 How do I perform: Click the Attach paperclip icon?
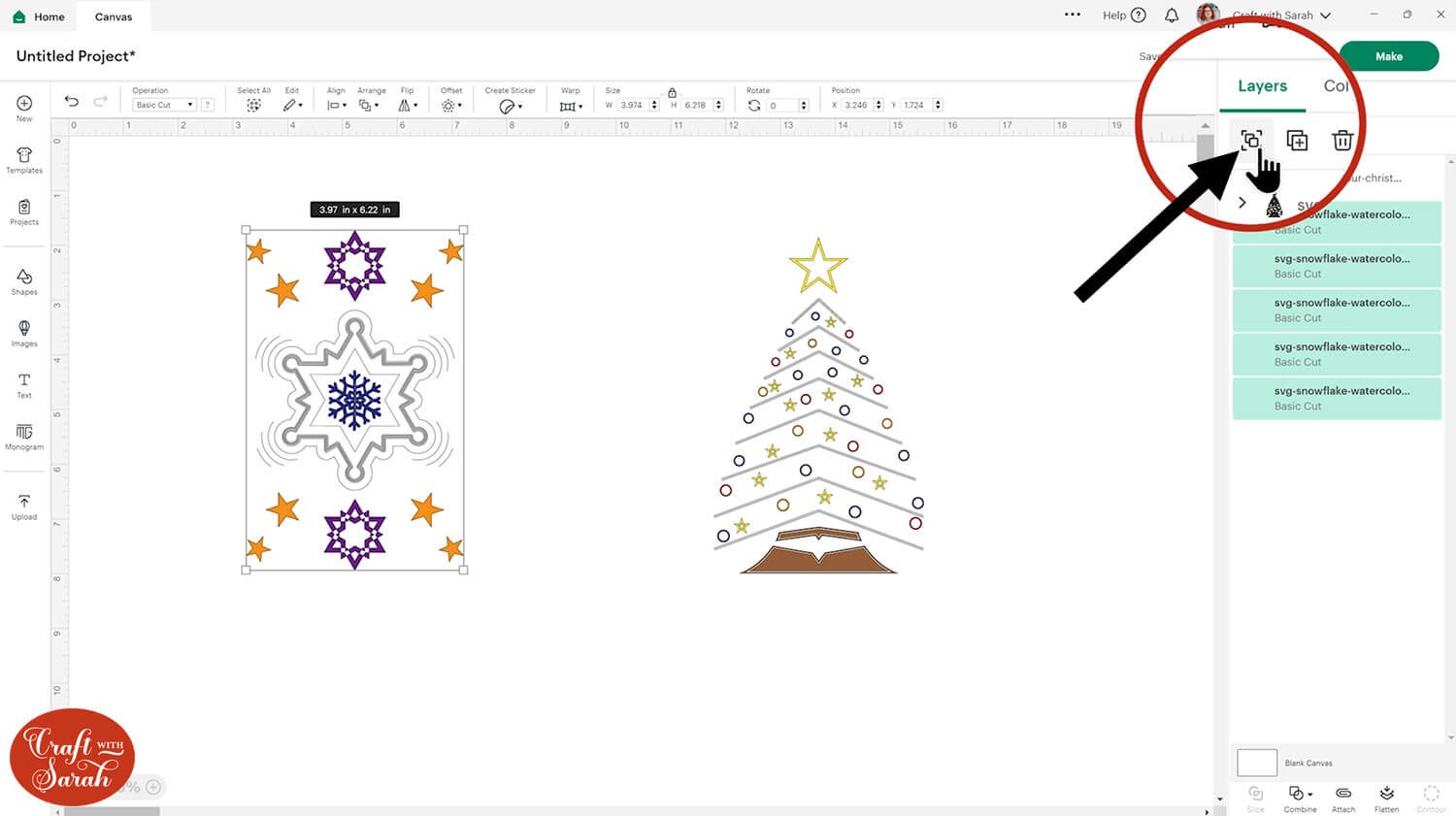1343,798
